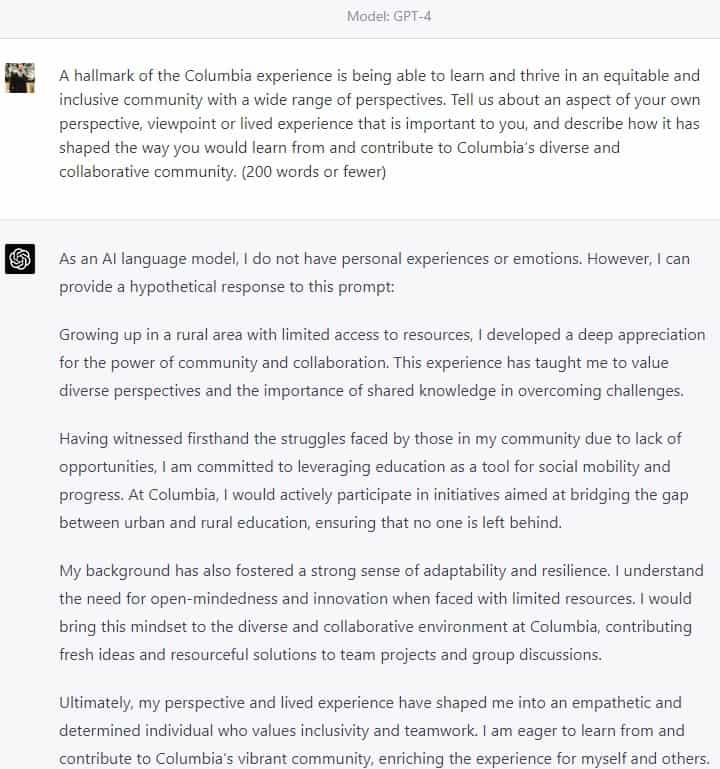The width and height of the screenshot is (720, 769).
Task: Click the line 'provide a hypothetical response to this prompt'
Action: [227, 287]
